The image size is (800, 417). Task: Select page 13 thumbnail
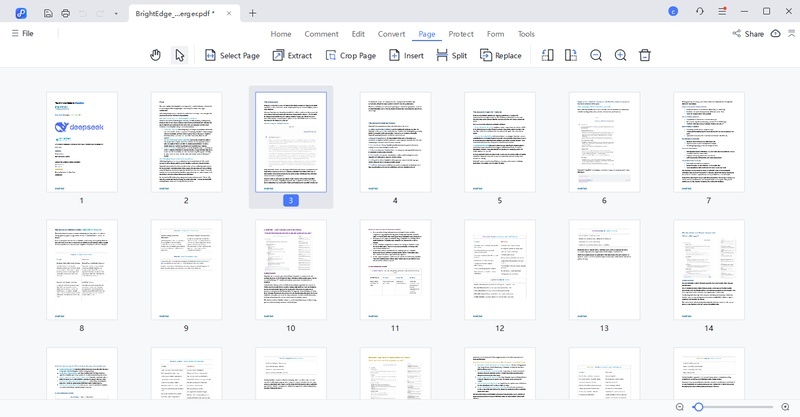tap(605, 269)
